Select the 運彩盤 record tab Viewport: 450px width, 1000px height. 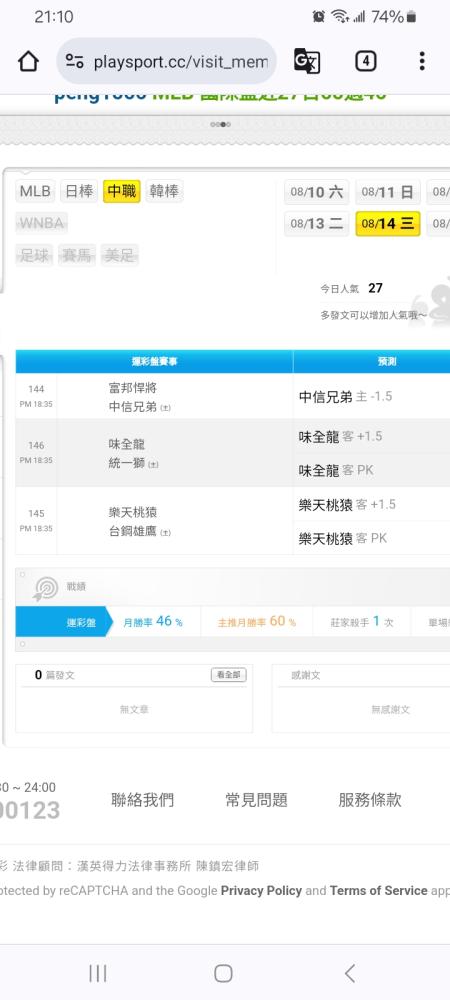[64, 622]
